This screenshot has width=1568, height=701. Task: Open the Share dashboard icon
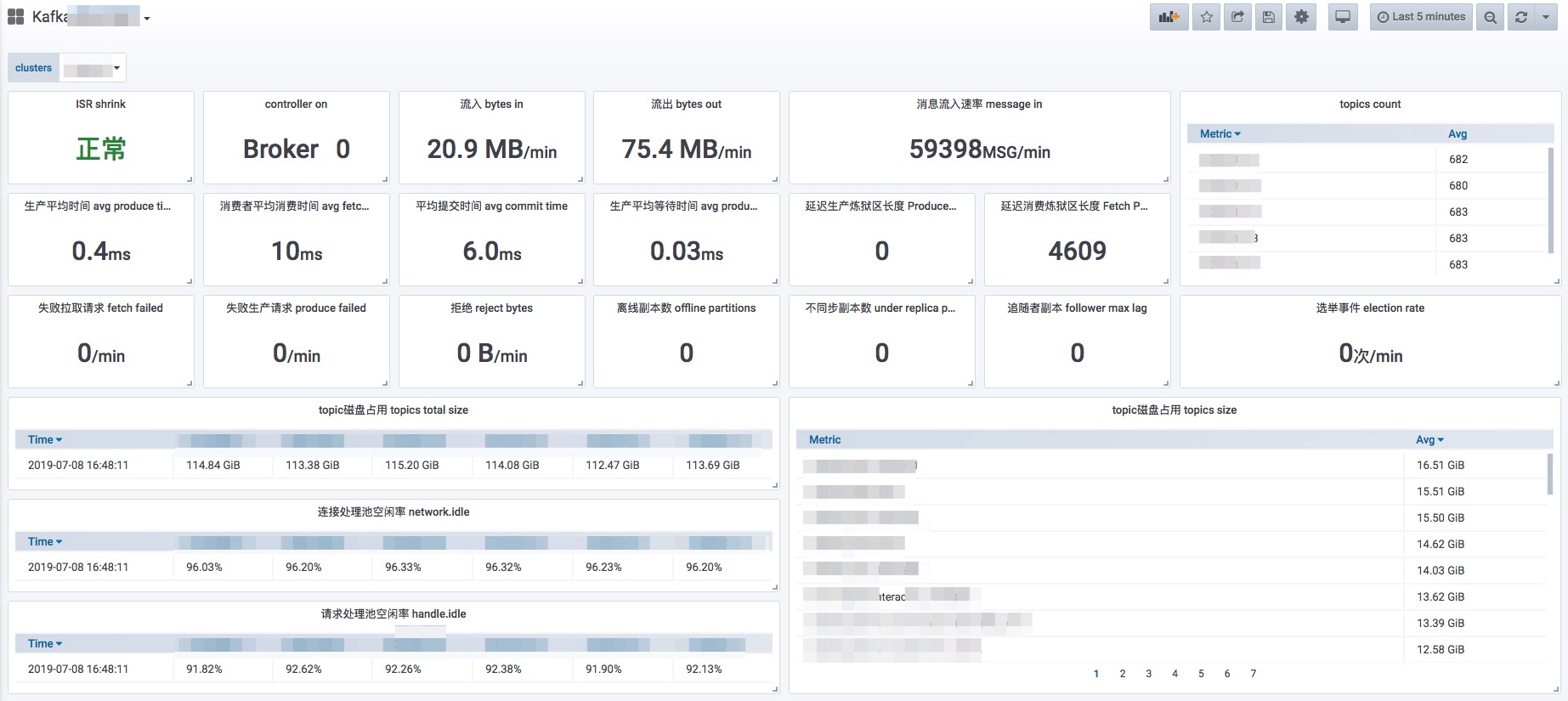pos(1237,17)
